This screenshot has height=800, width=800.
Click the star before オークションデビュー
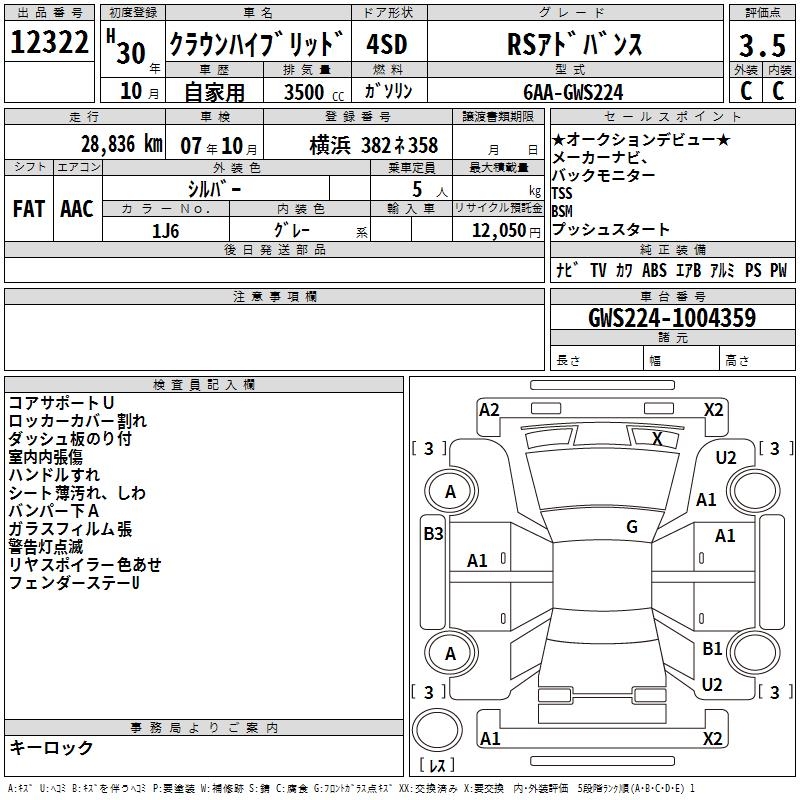559,139
